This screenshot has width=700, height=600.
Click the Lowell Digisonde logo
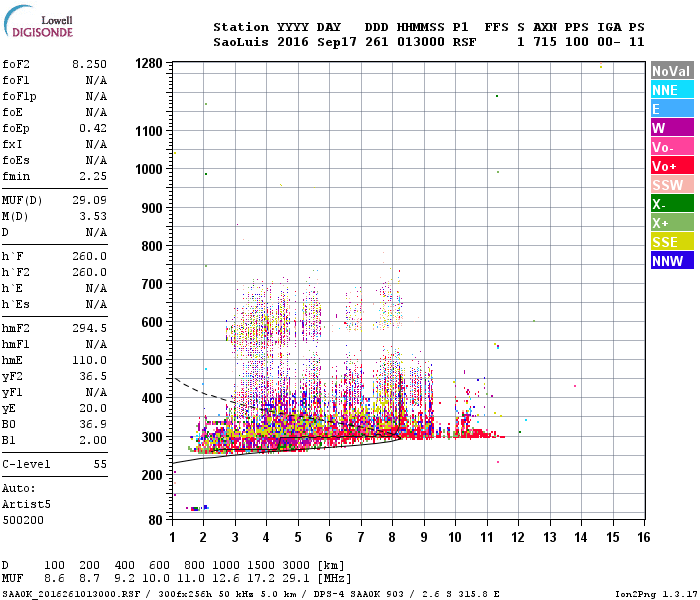[38, 21]
